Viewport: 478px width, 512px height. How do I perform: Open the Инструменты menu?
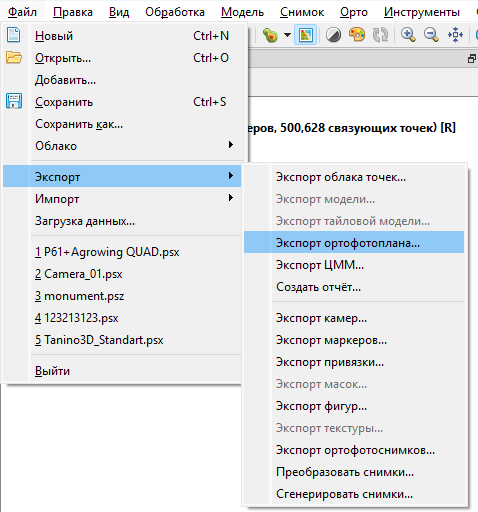[422, 12]
